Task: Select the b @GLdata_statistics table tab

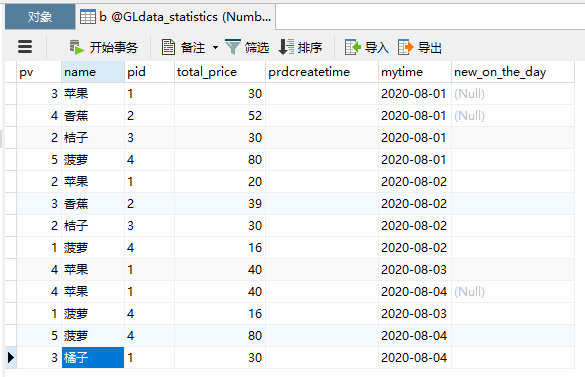Action: point(175,17)
